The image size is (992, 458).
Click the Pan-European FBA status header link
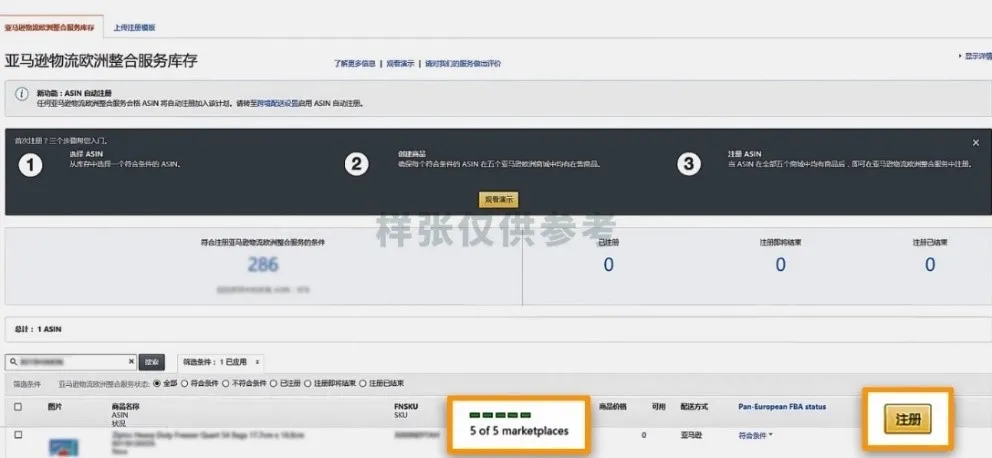782,407
